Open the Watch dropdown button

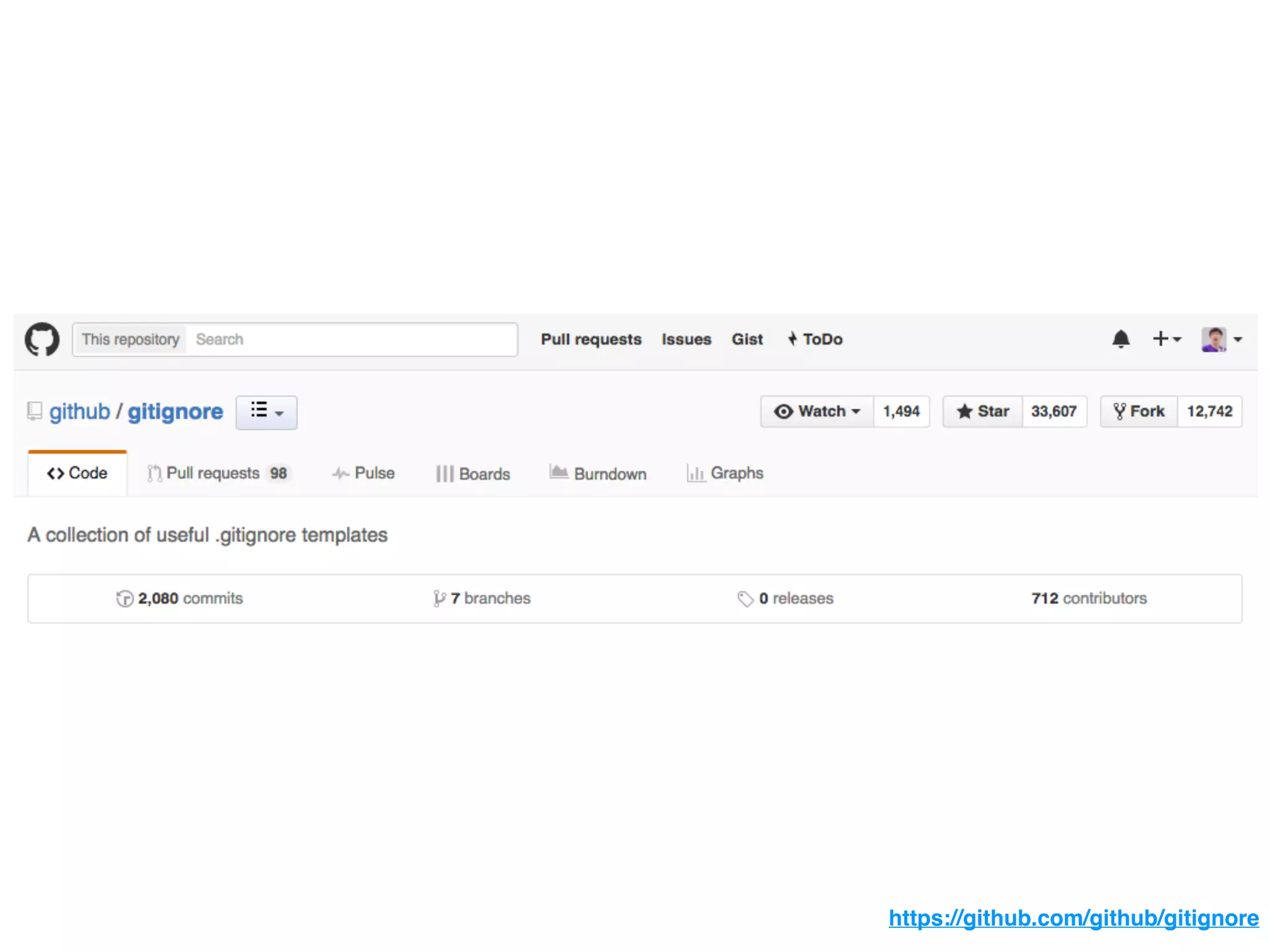(817, 412)
